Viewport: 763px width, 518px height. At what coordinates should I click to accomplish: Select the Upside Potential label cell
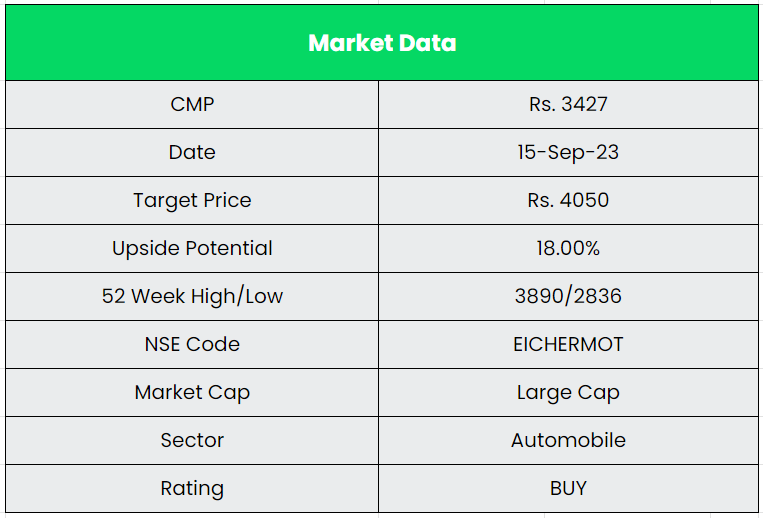(x=192, y=248)
